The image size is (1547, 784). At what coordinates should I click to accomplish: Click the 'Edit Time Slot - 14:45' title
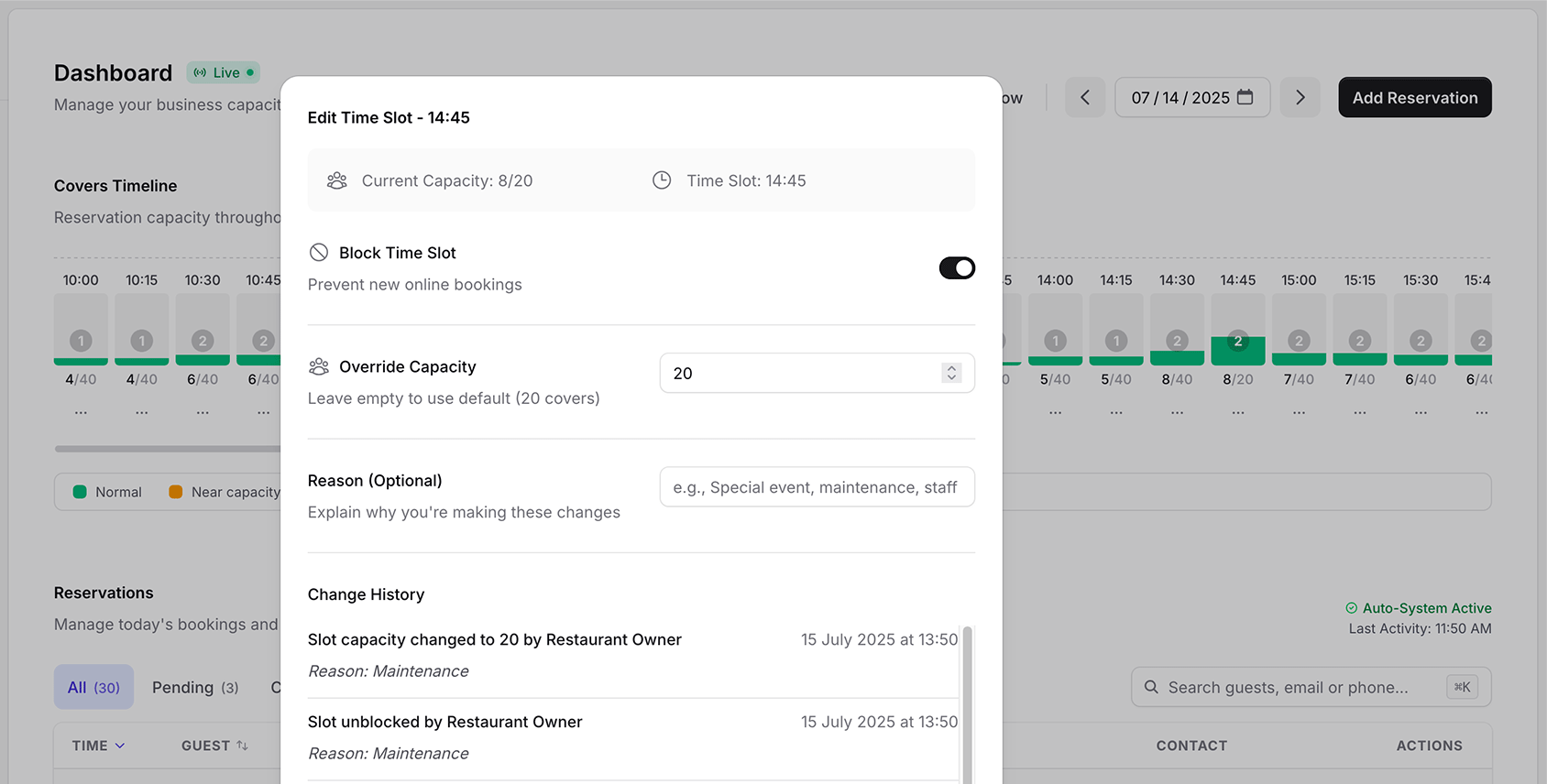click(389, 117)
